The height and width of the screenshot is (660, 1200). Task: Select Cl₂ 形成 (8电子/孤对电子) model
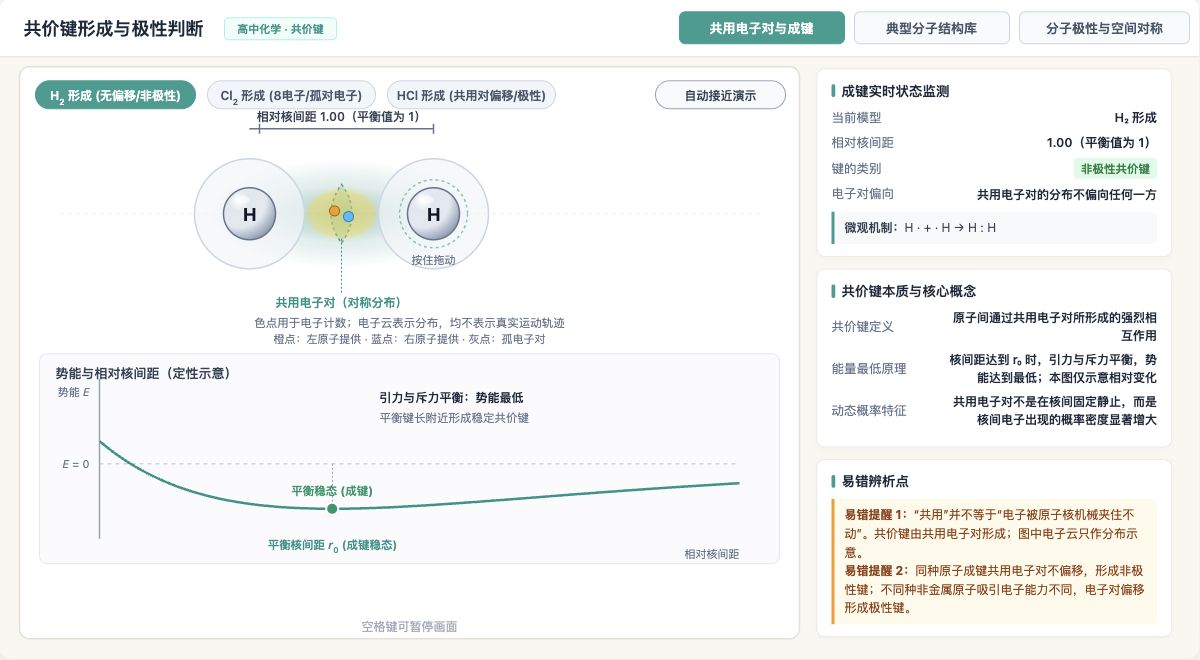click(x=291, y=95)
